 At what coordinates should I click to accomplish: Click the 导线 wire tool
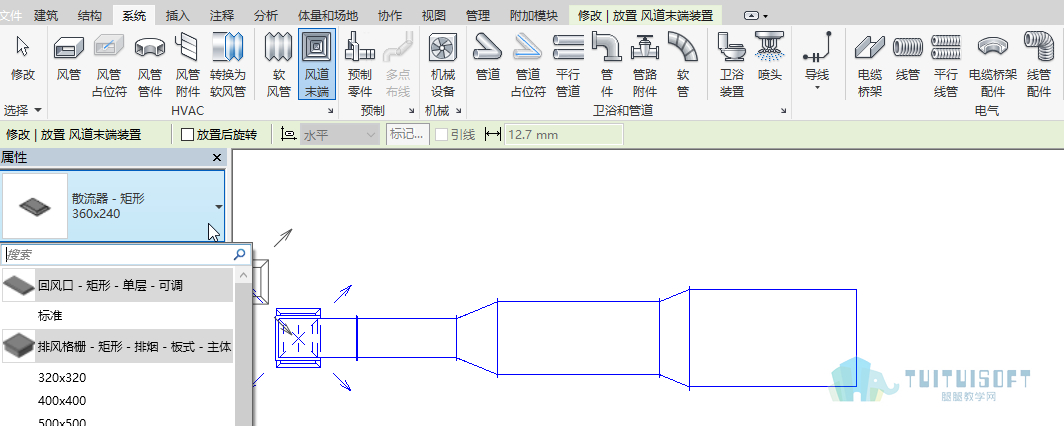click(817, 56)
